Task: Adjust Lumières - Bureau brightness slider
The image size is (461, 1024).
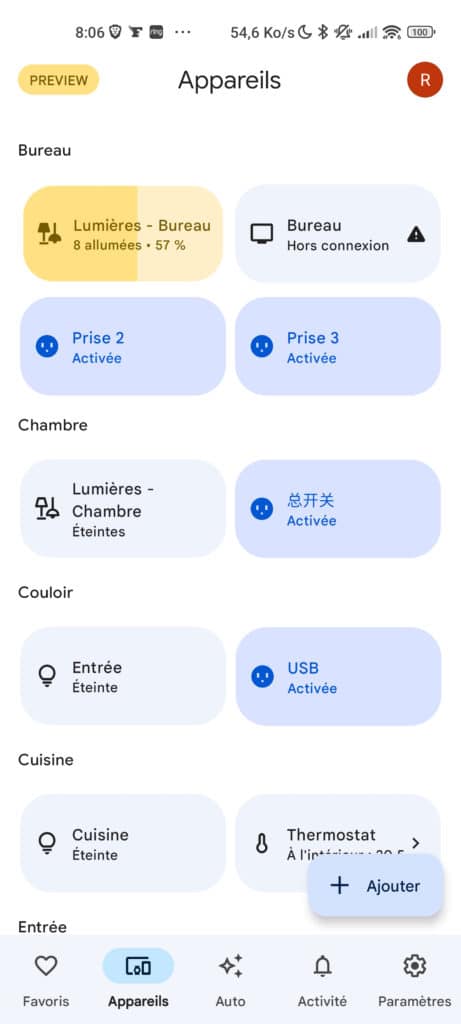Action: 123,234
